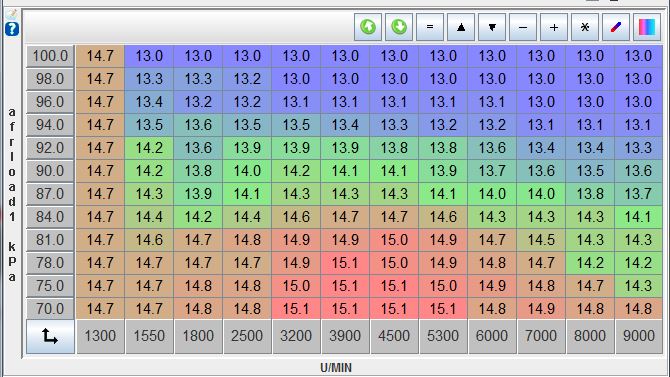The width and height of the screenshot is (670, 377).
Task: Click the notepad icon above help
Action: [x=12, y=14]
